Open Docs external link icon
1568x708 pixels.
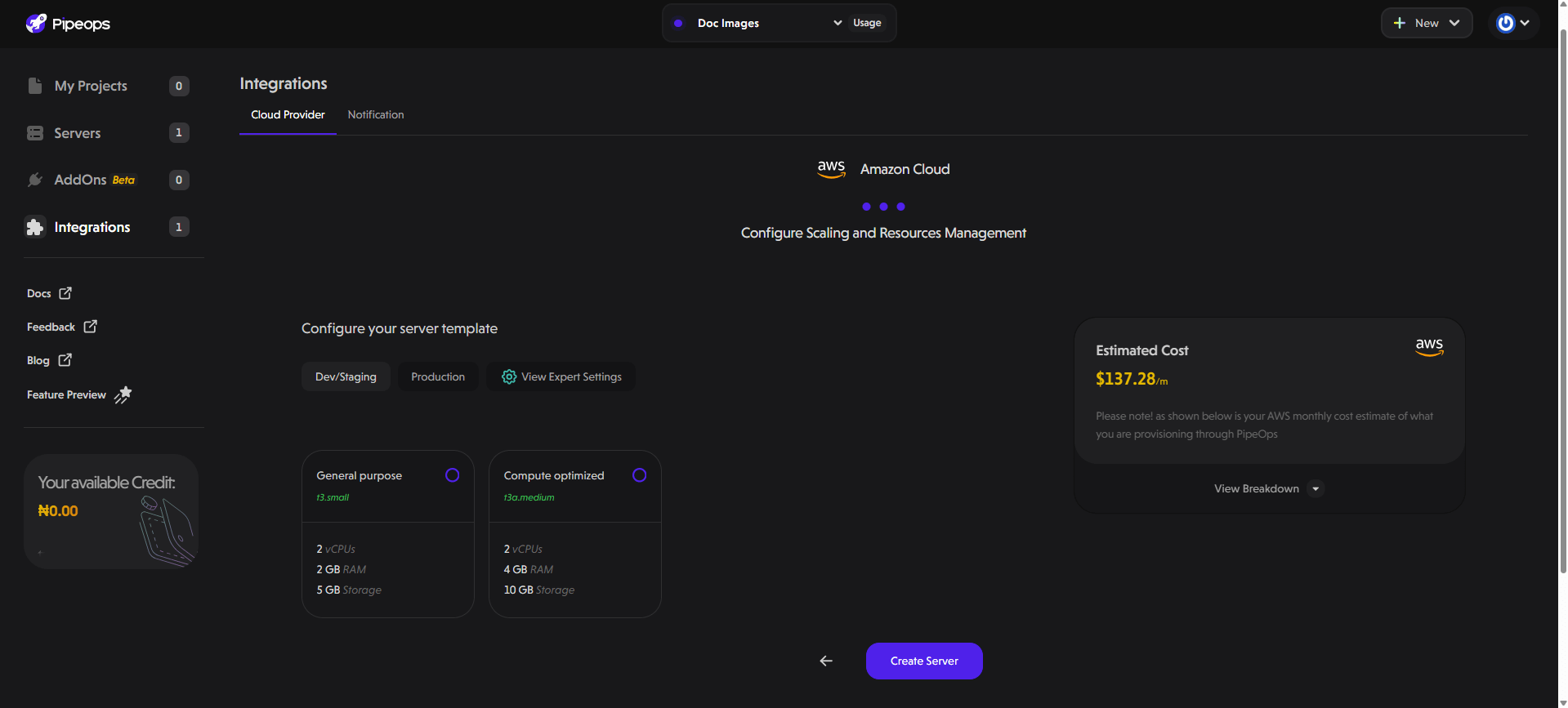(65, 293)
